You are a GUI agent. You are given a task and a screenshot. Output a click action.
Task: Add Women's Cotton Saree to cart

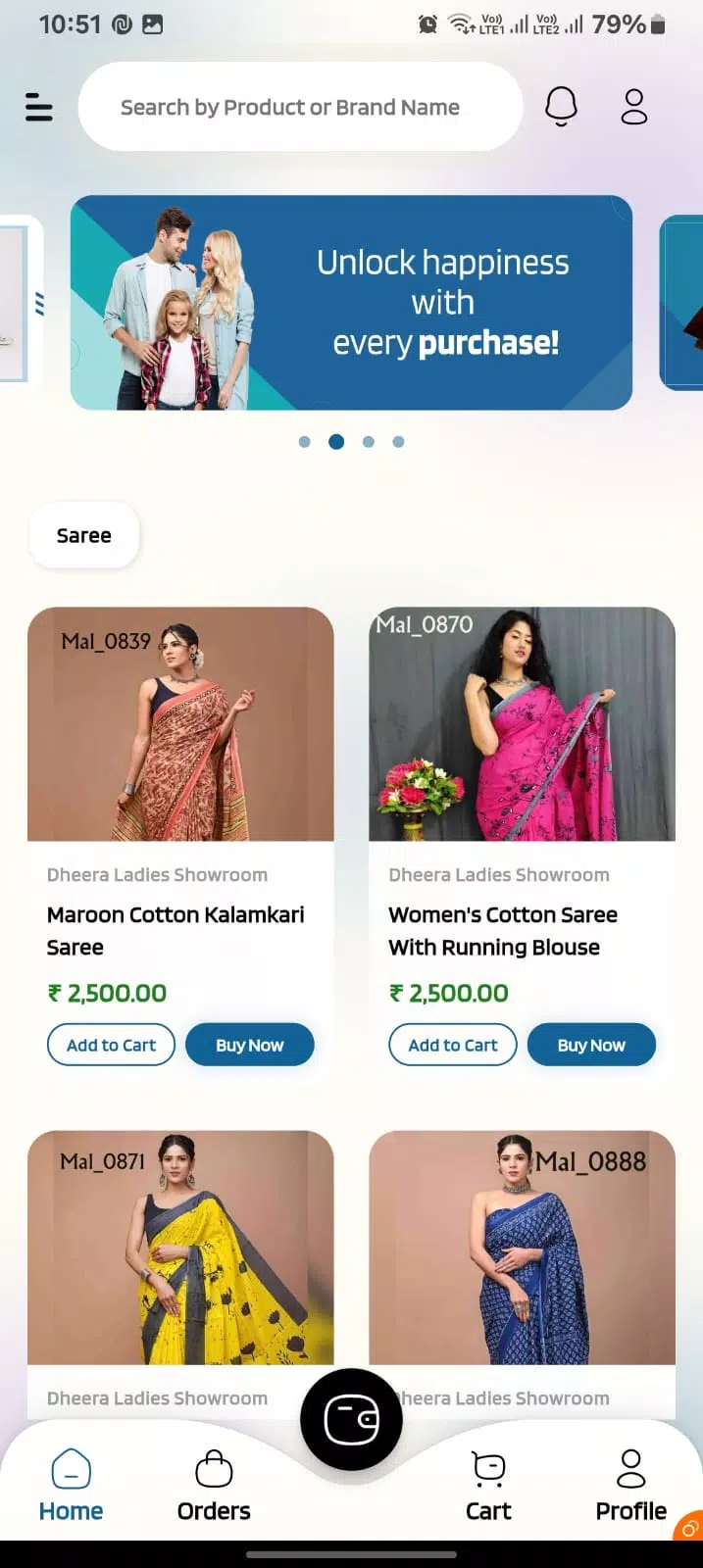(453, 1045)
